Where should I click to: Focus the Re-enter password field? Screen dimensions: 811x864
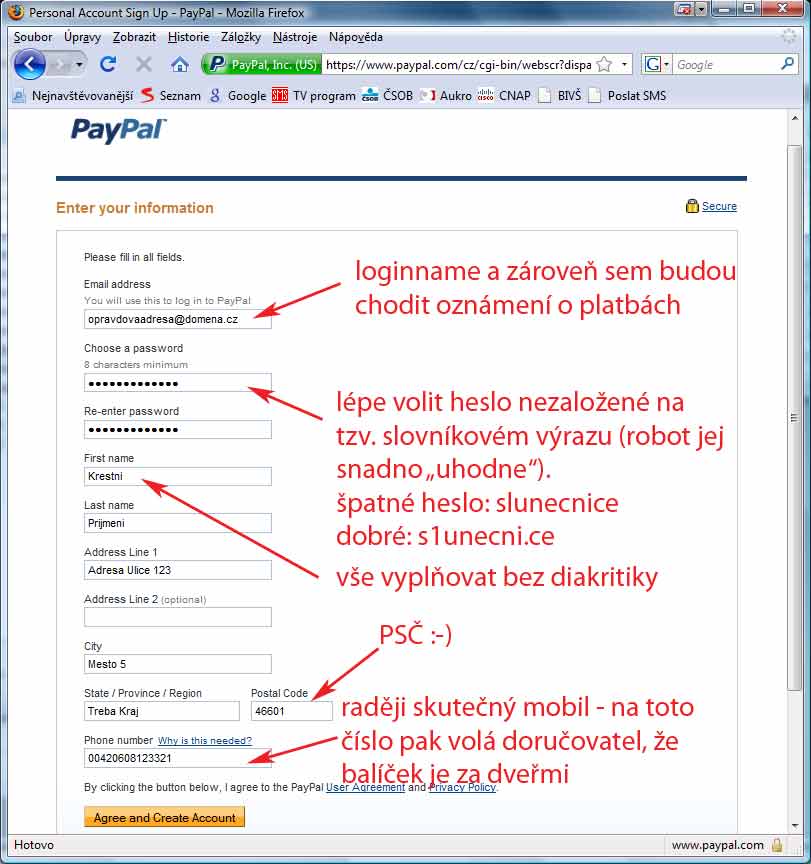(x=177, y=429)
